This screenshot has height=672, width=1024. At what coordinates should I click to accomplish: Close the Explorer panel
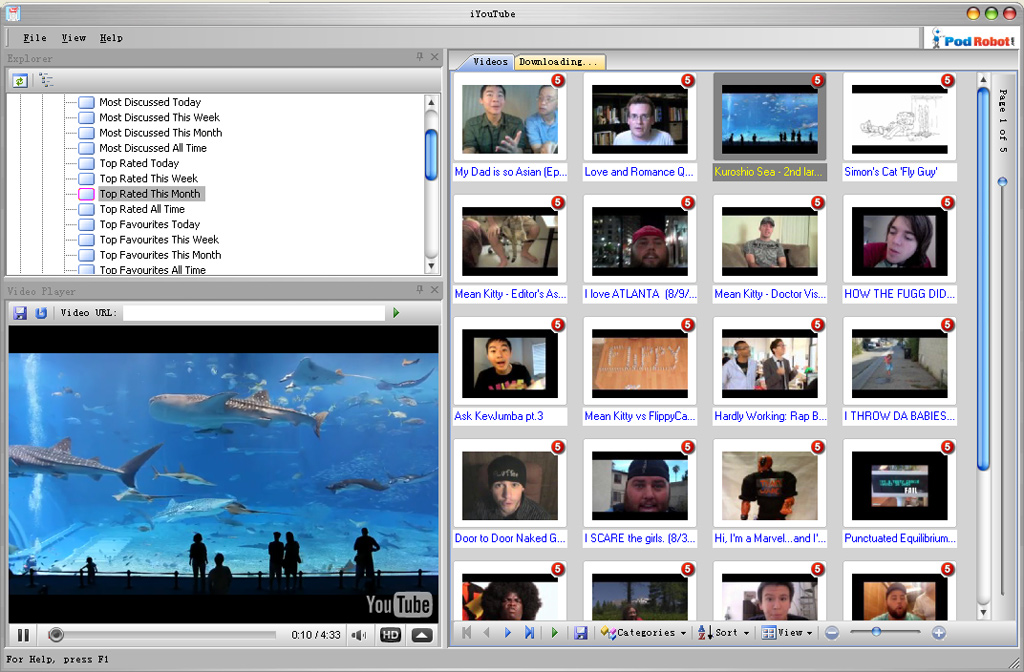click(434, 57)
